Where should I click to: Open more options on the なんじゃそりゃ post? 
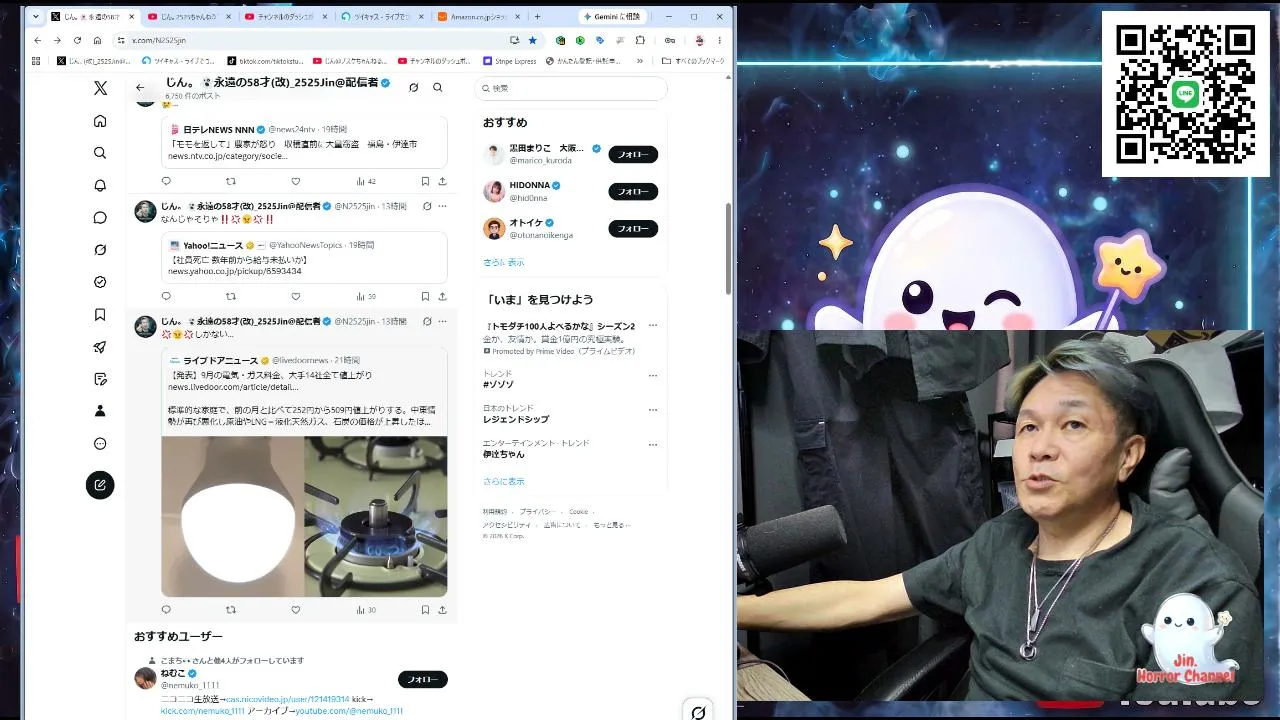[x=442, y=206]
